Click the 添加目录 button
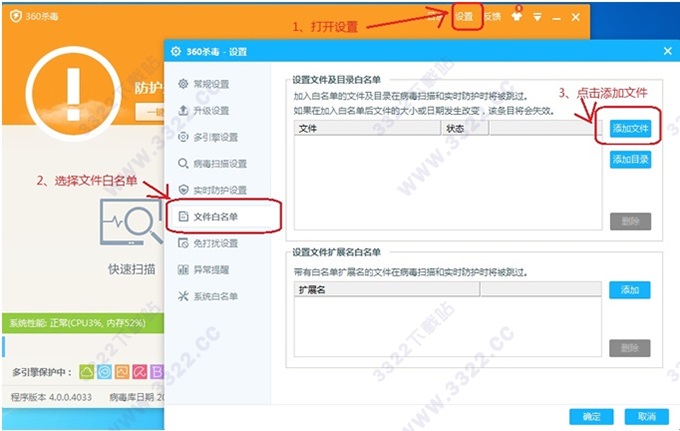This screenshot has width=680, height=431. (630, 160)
